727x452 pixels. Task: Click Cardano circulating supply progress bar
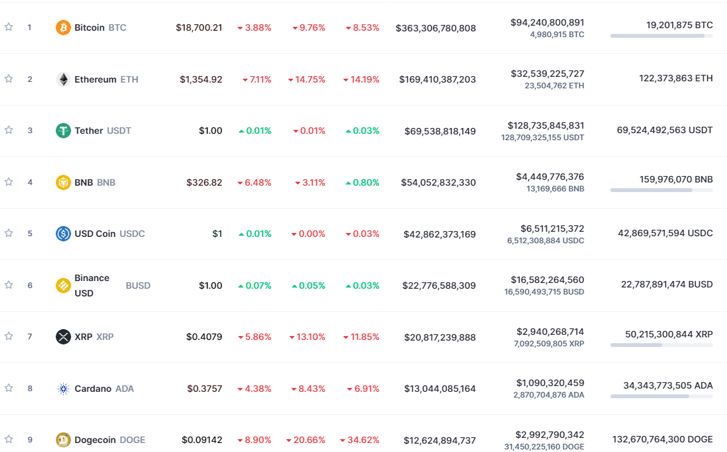(x=661, y=397)
